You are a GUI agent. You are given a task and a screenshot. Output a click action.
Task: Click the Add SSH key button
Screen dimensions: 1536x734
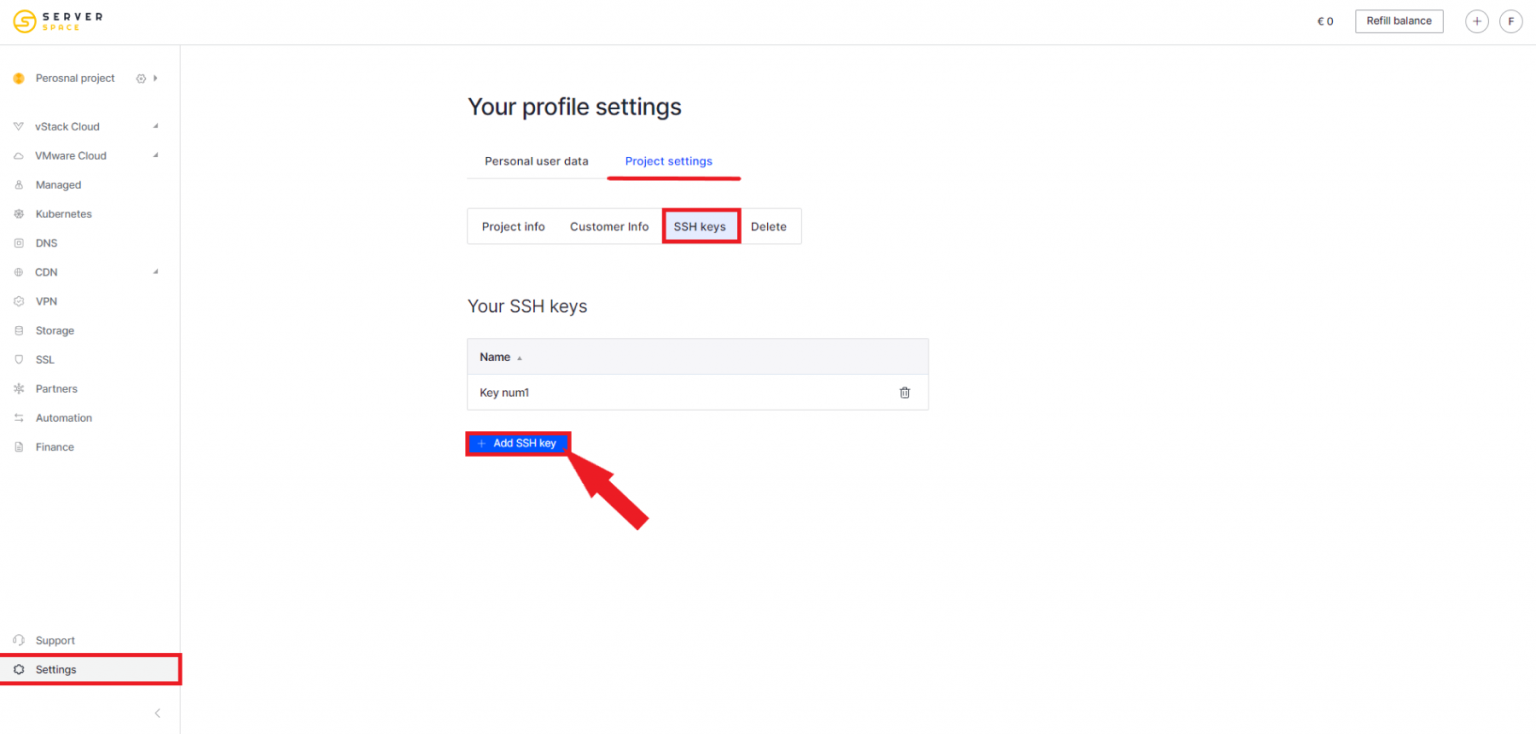(517, 443)
